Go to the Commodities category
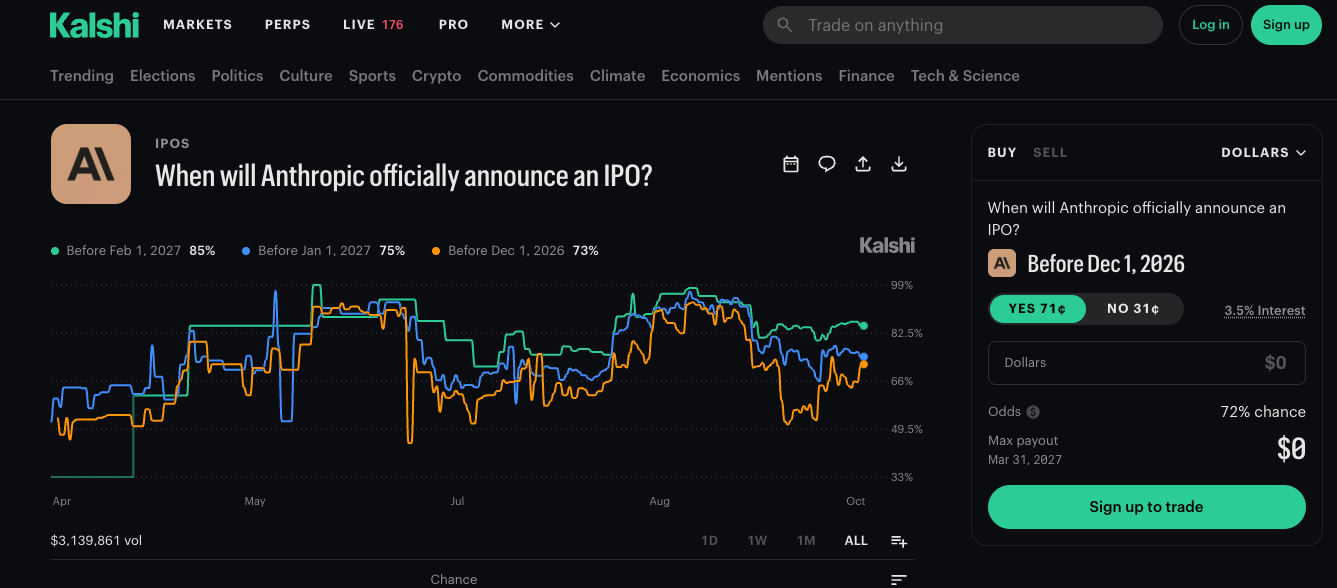Viewport: 1337px width, 588px height. click(x=526, y=76)
